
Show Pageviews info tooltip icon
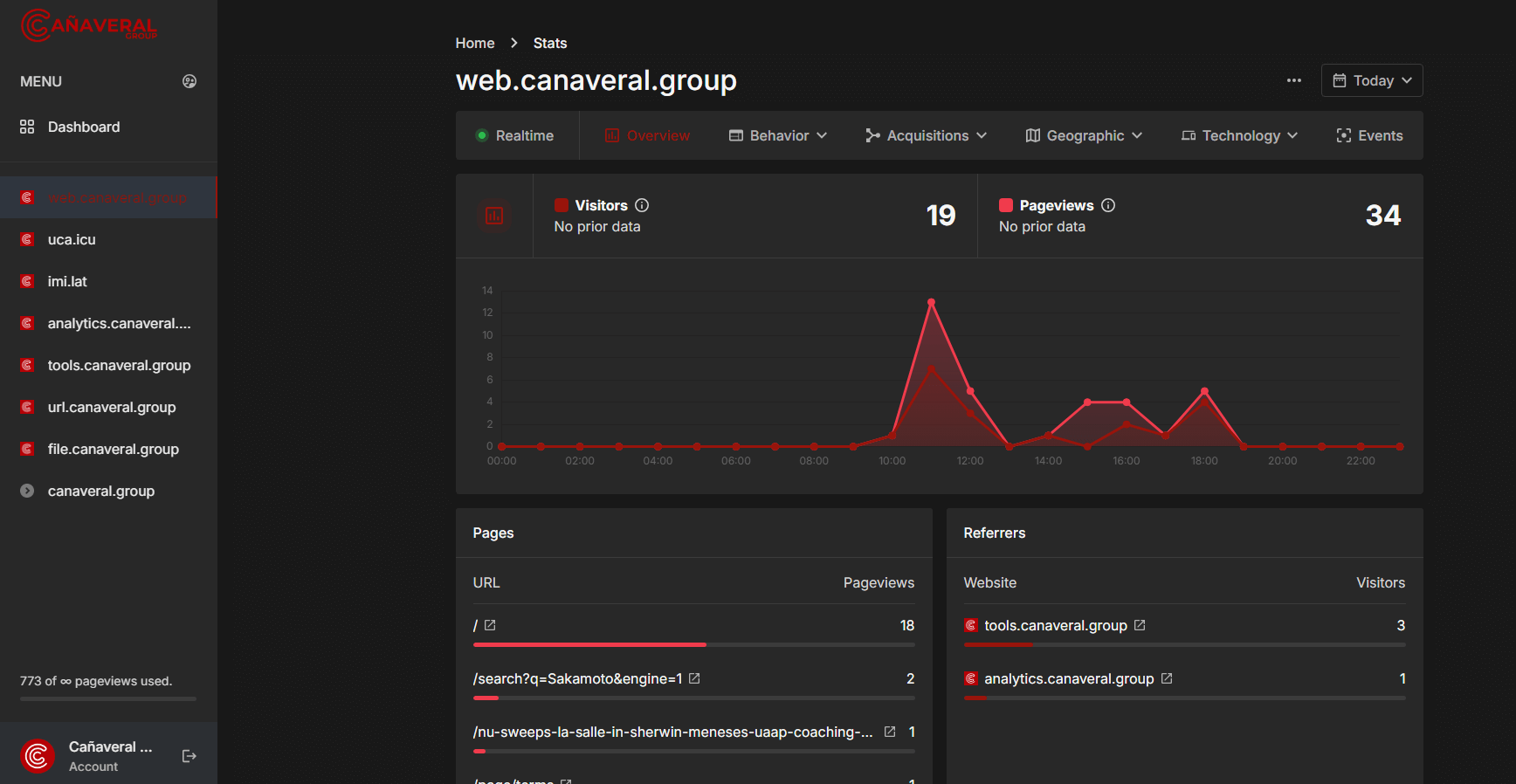1108,205
